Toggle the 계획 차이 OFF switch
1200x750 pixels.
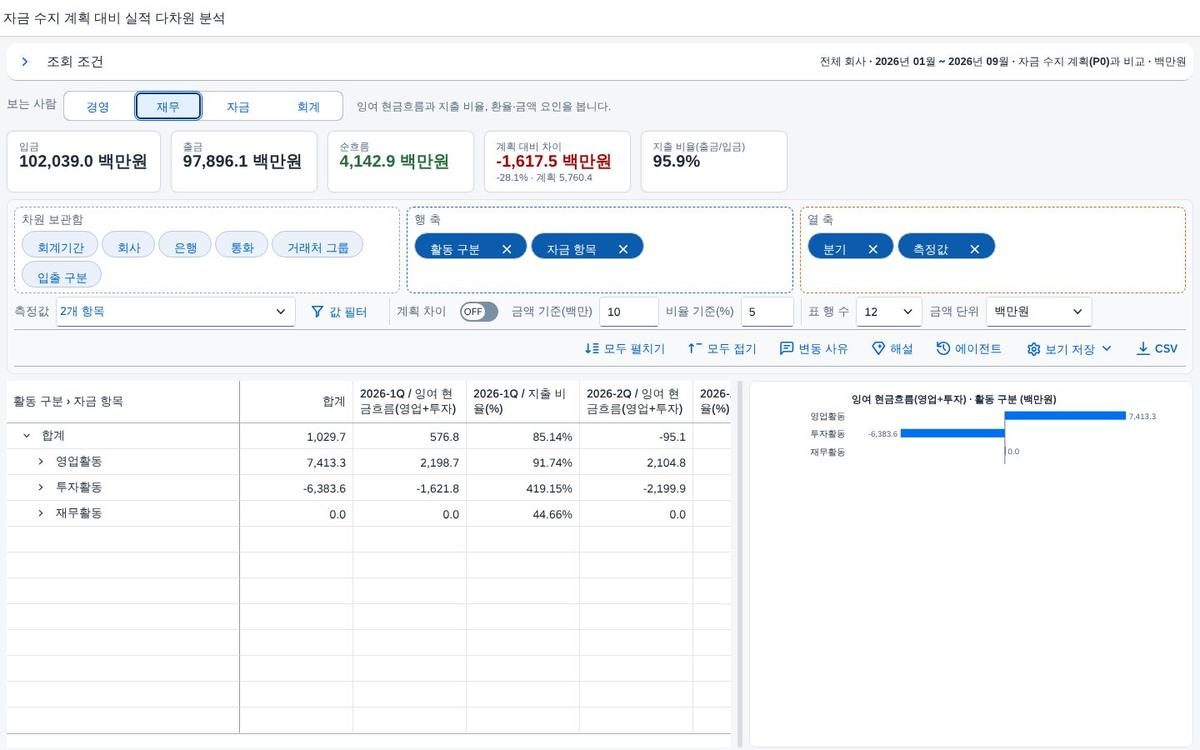point(479,312)
